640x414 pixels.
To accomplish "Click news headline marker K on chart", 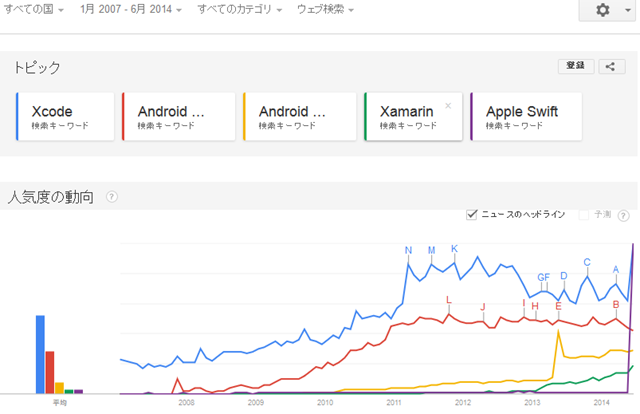I will [x=454, y=249].
